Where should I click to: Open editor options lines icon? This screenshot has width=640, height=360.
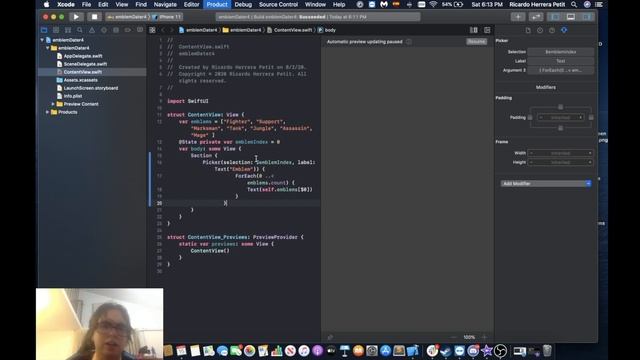473,30
